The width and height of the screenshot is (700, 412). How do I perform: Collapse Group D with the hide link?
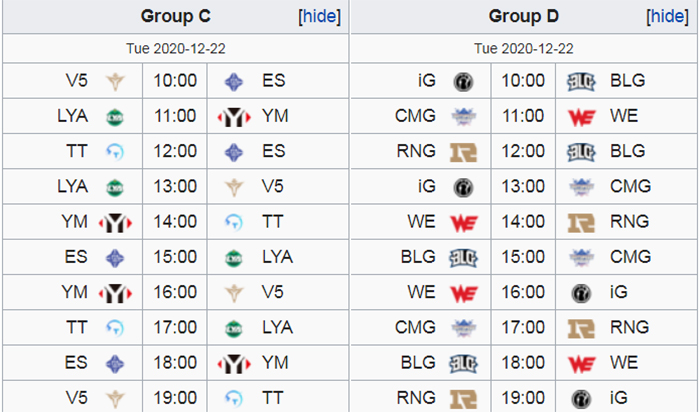pos(667,17)
